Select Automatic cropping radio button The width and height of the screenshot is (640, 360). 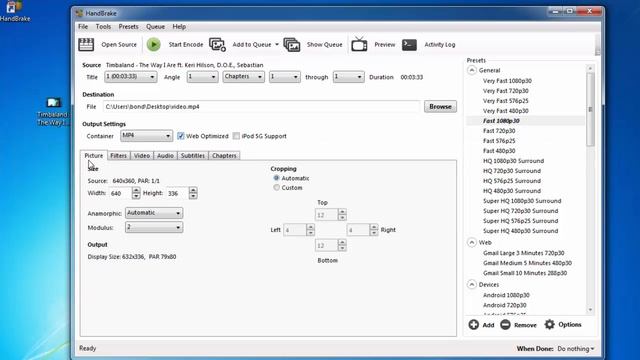click(x=277, y=178)
